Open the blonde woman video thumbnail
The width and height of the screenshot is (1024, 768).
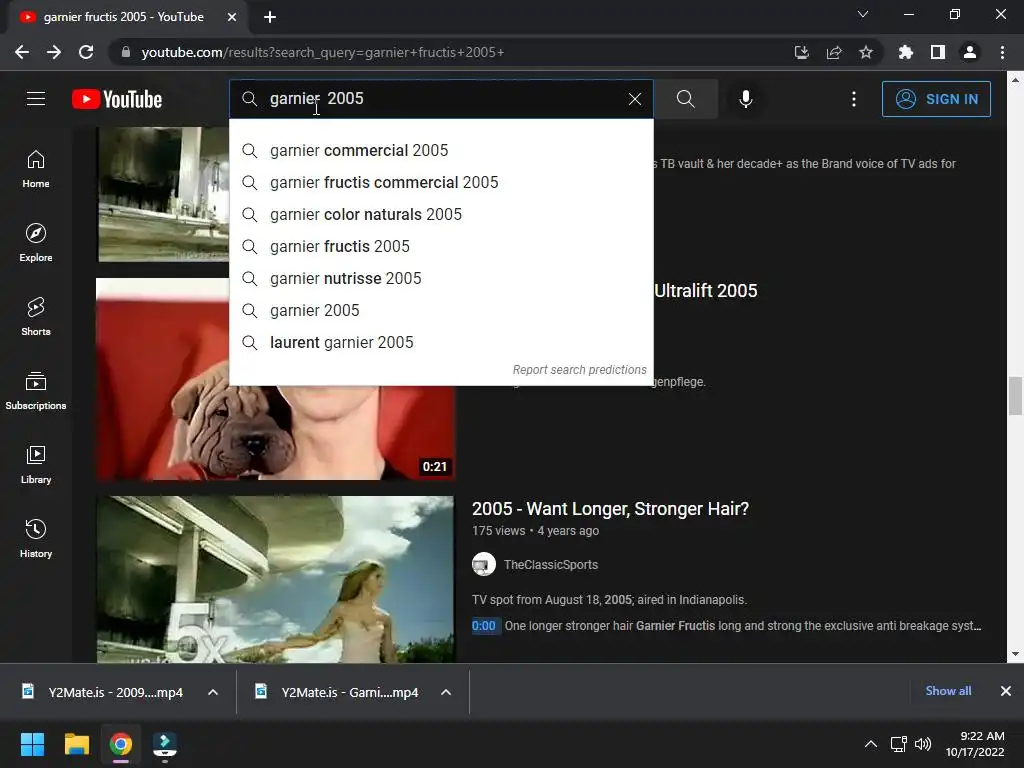275,579
